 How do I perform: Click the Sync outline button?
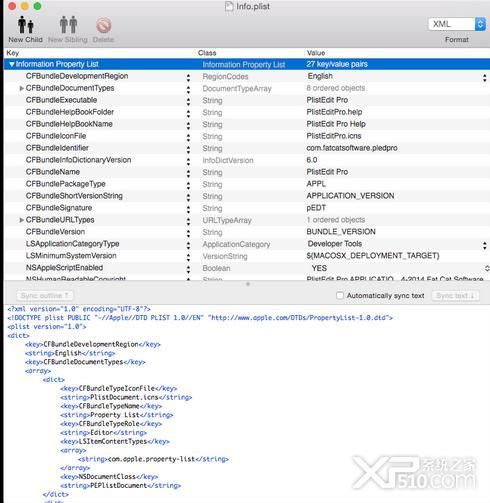pyautogui.click(x=45, y=295)
